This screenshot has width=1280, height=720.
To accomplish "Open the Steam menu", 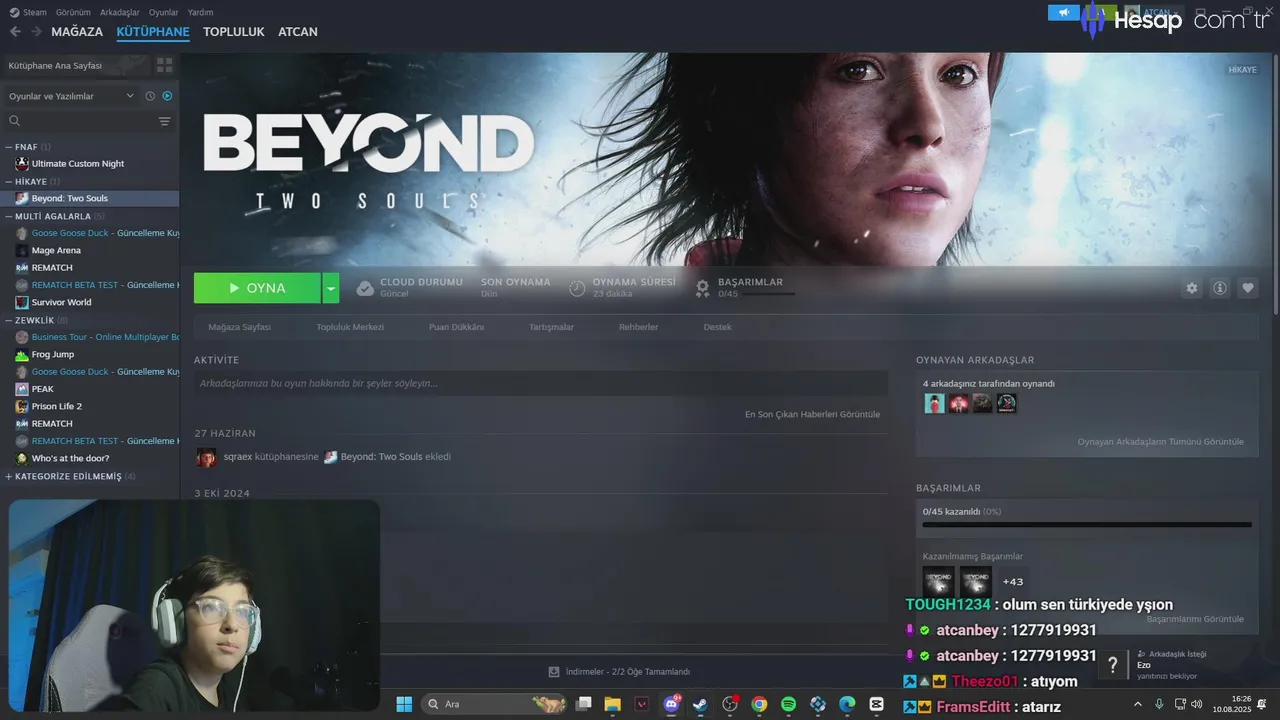I will (x=29, y=12).
